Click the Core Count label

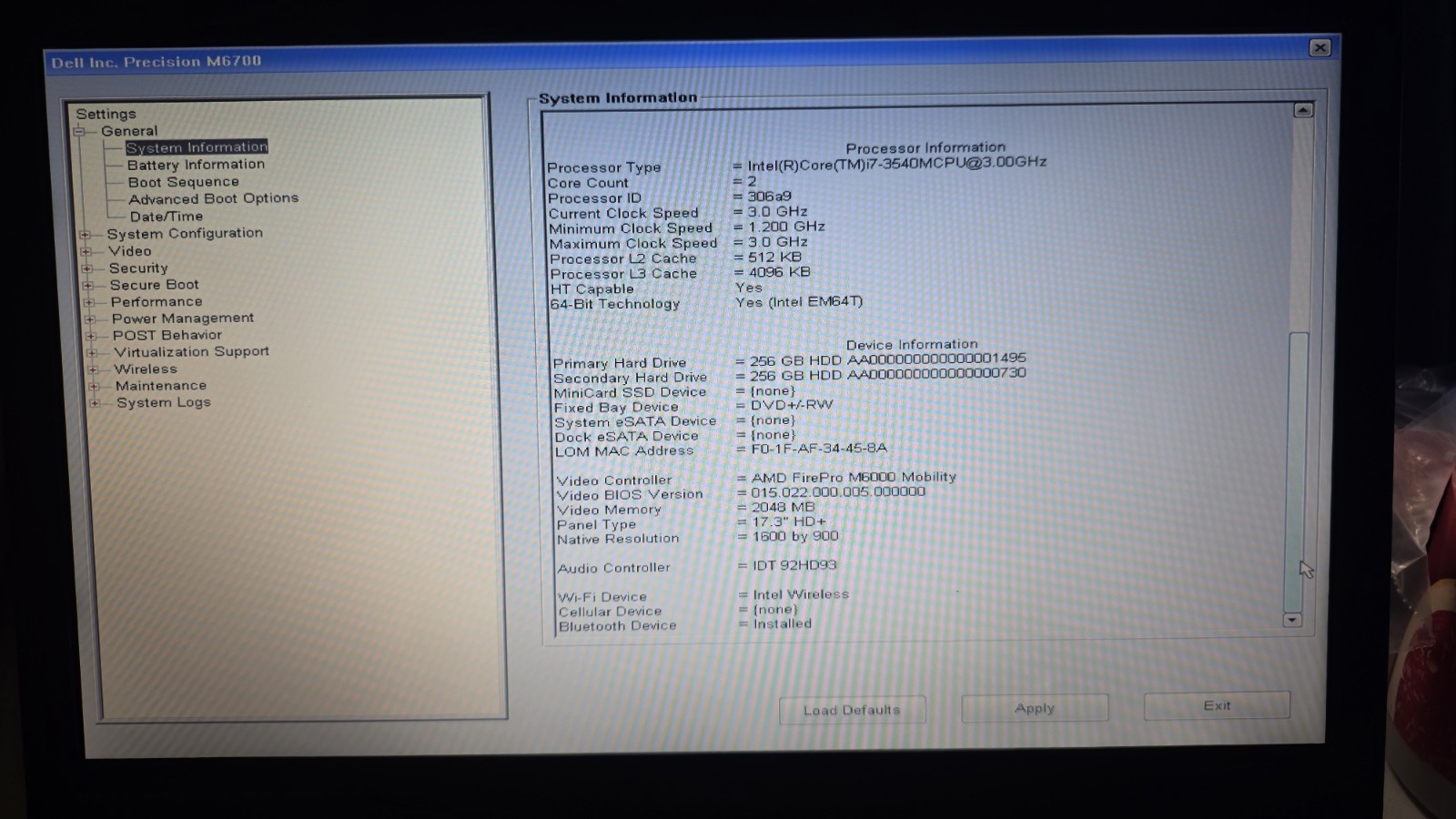(x=588, y=183)
